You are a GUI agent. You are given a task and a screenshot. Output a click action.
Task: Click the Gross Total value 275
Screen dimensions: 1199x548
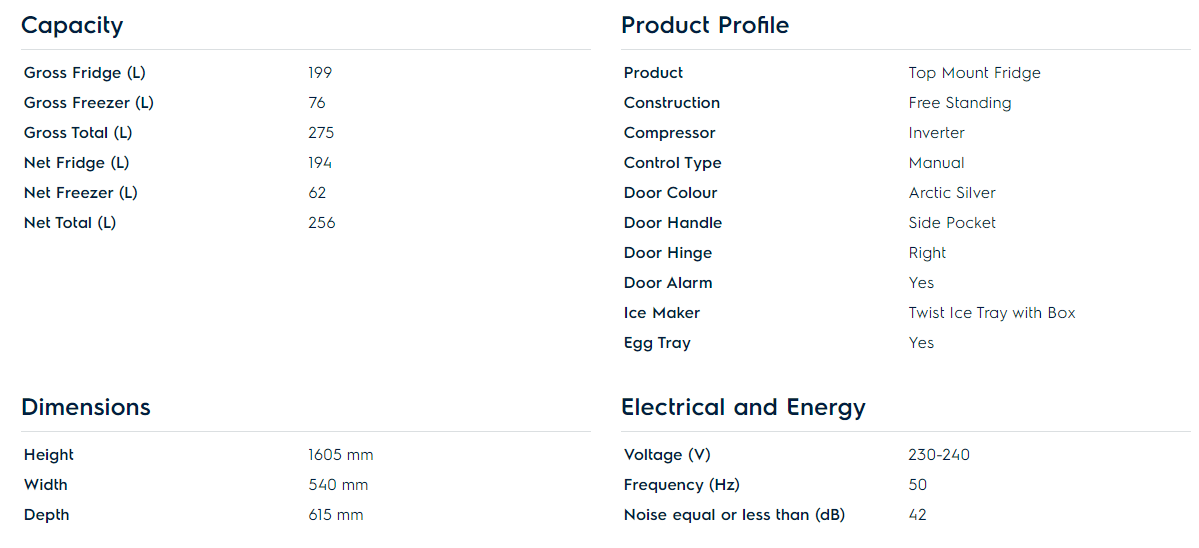[321, 133]
